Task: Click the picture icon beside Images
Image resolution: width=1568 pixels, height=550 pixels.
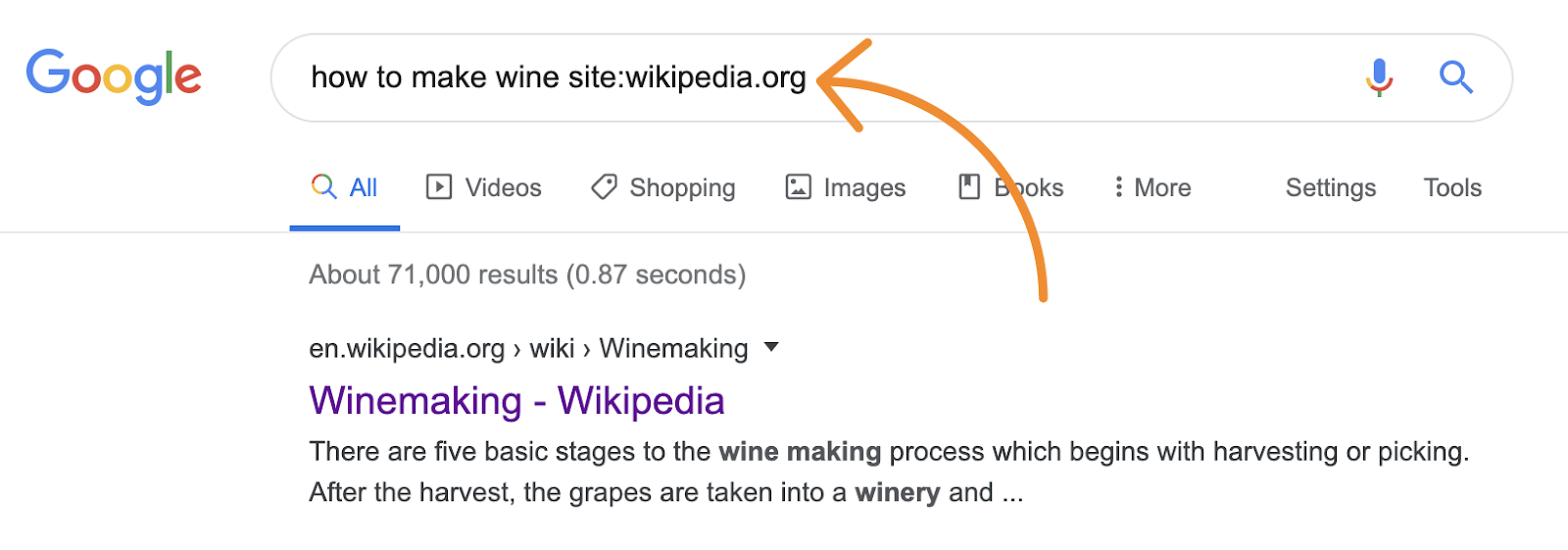Action: click(799, 186)
